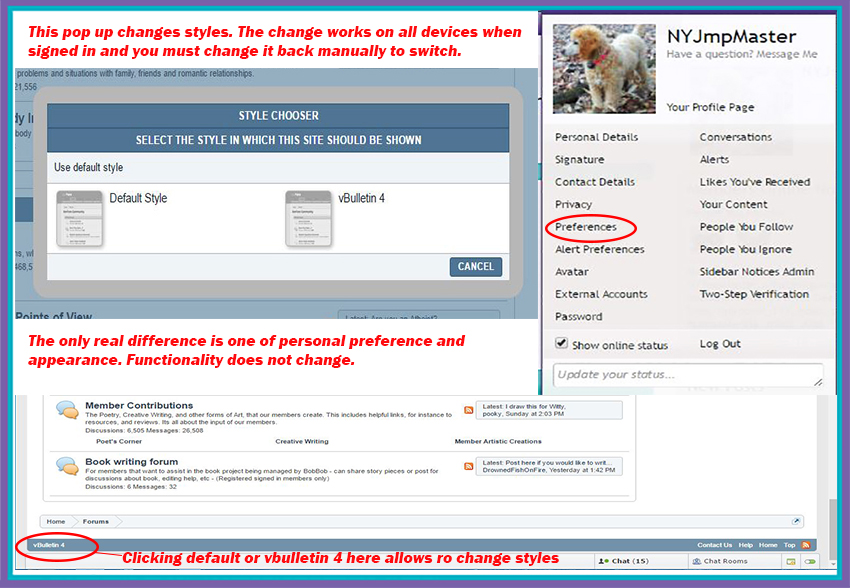This screenshot has width=850, height=588.
Task: Click the Chat Rooms icon in chat bar
Action: (x=697, y=562)
